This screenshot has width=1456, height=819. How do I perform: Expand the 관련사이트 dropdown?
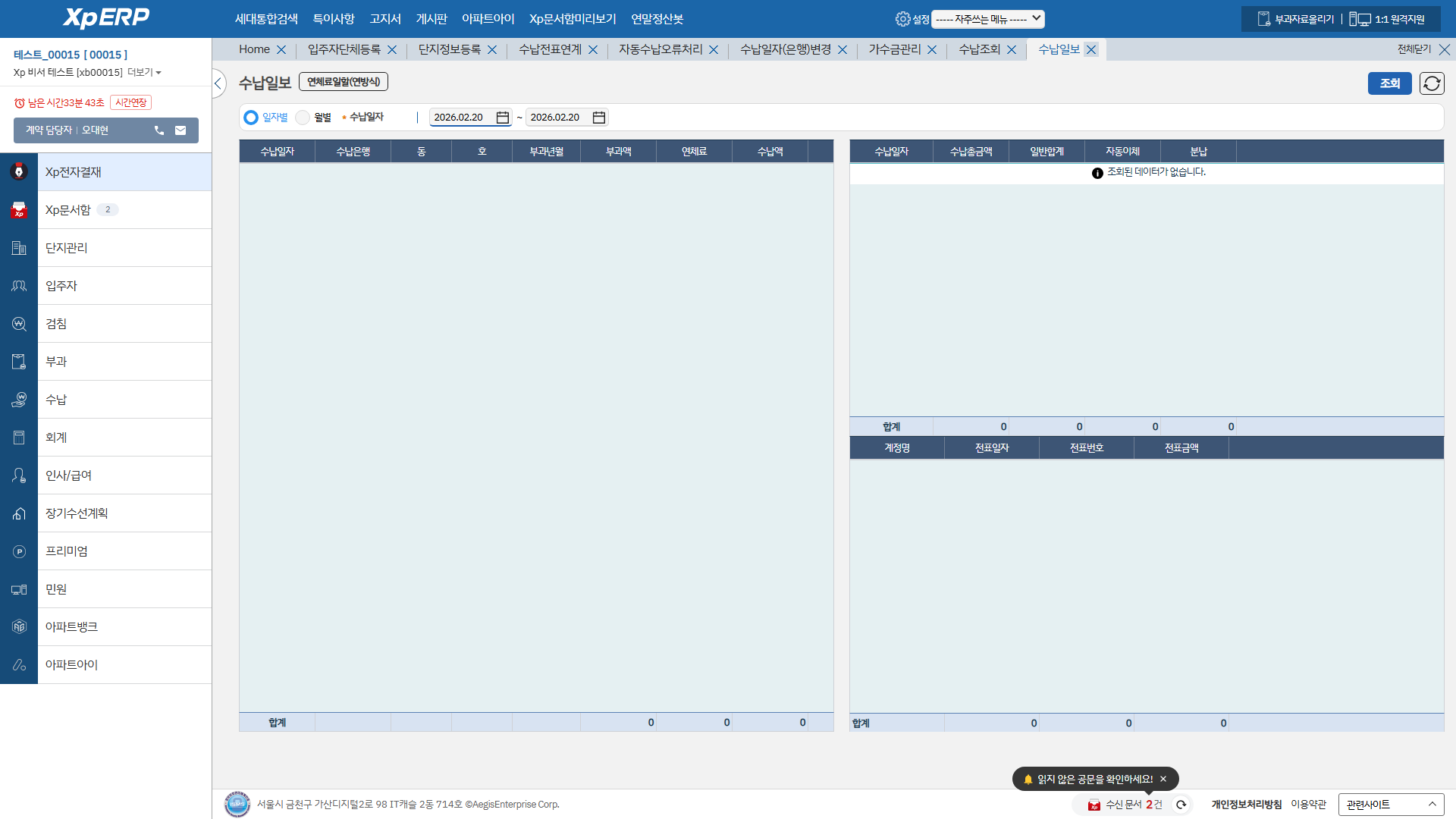[x=1391, y=805]
